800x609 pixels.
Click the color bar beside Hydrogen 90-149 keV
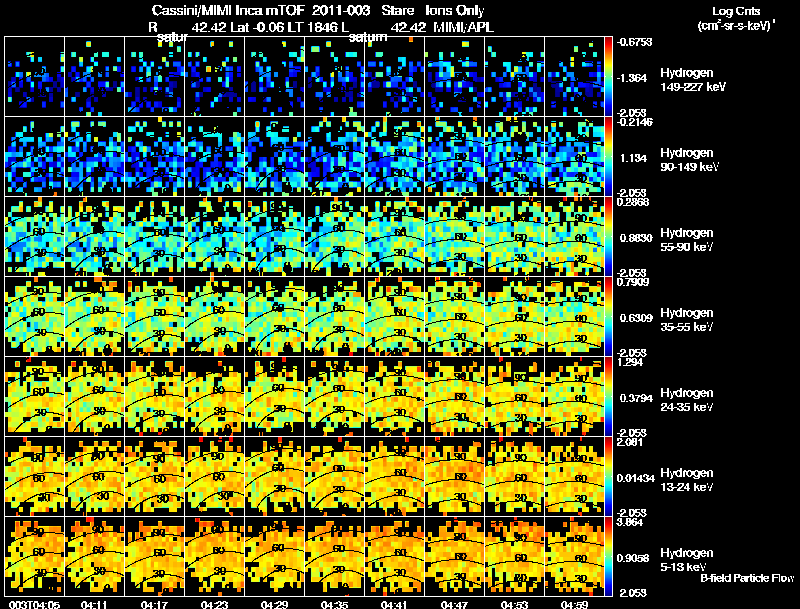608,157
